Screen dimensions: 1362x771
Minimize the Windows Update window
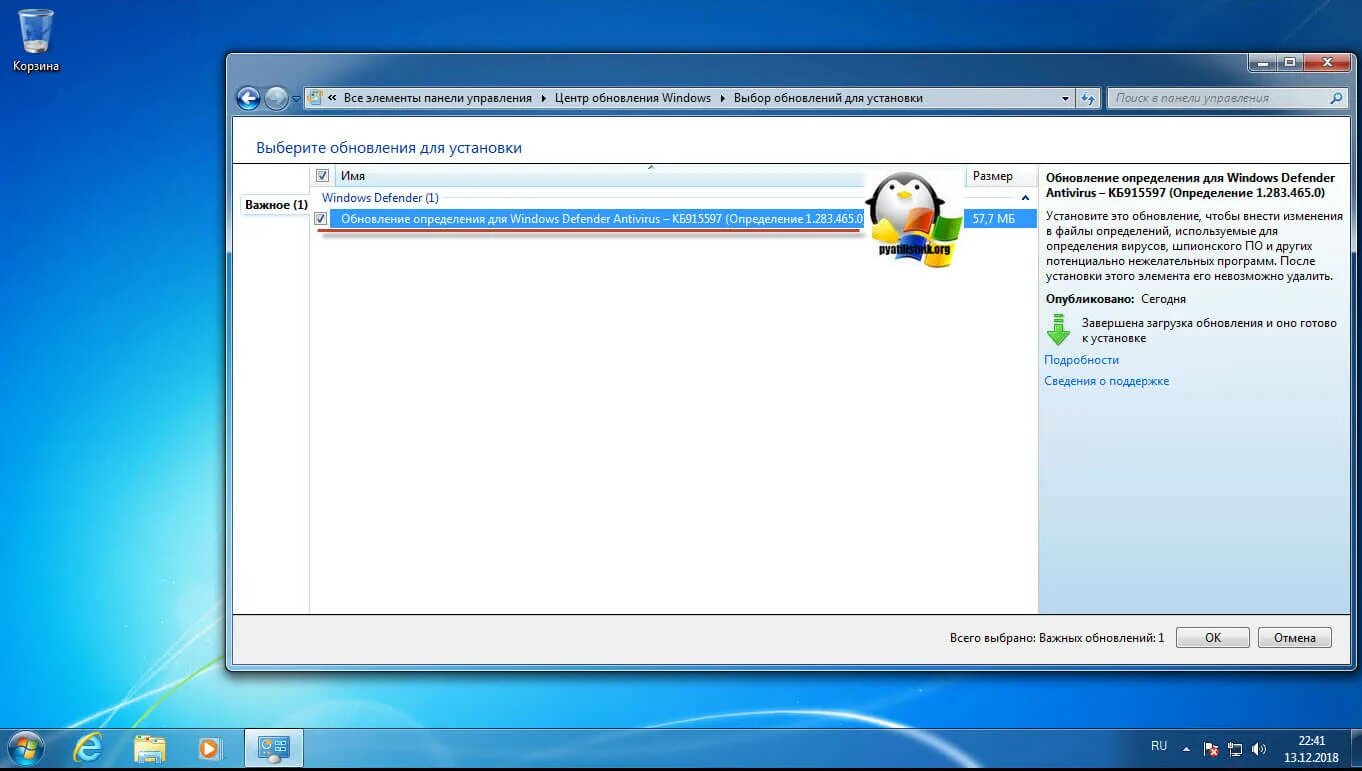[x=1262, y=62]
